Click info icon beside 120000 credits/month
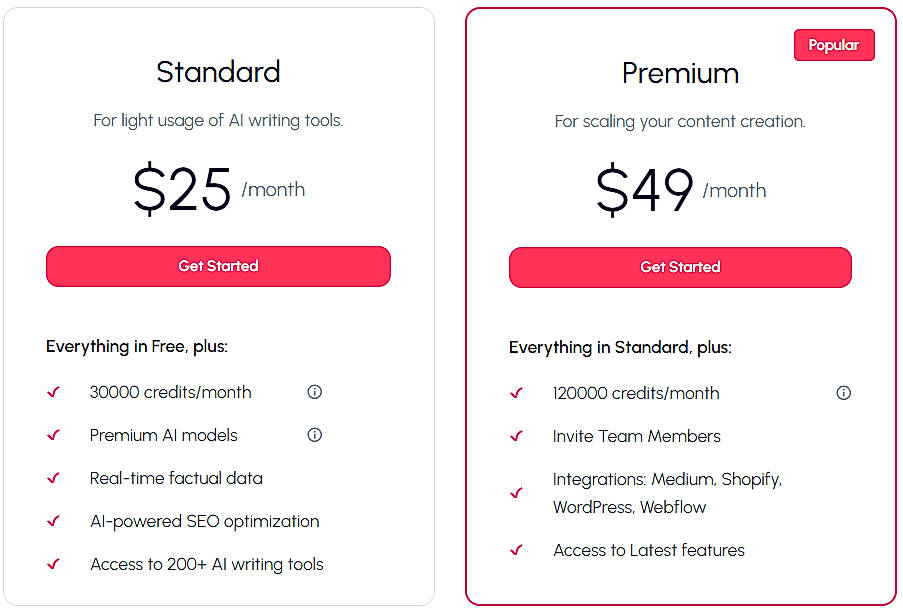Image resolution: width=903 pixels, height=613 pixels. (x=843, y=393)
